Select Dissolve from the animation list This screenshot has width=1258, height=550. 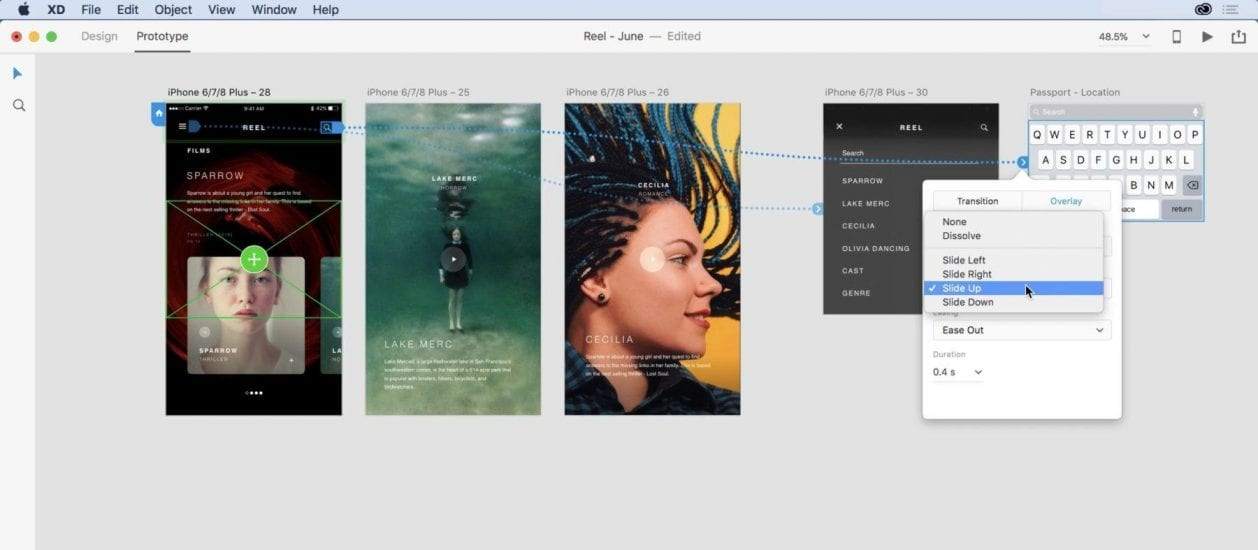click(x=961, y=236)
